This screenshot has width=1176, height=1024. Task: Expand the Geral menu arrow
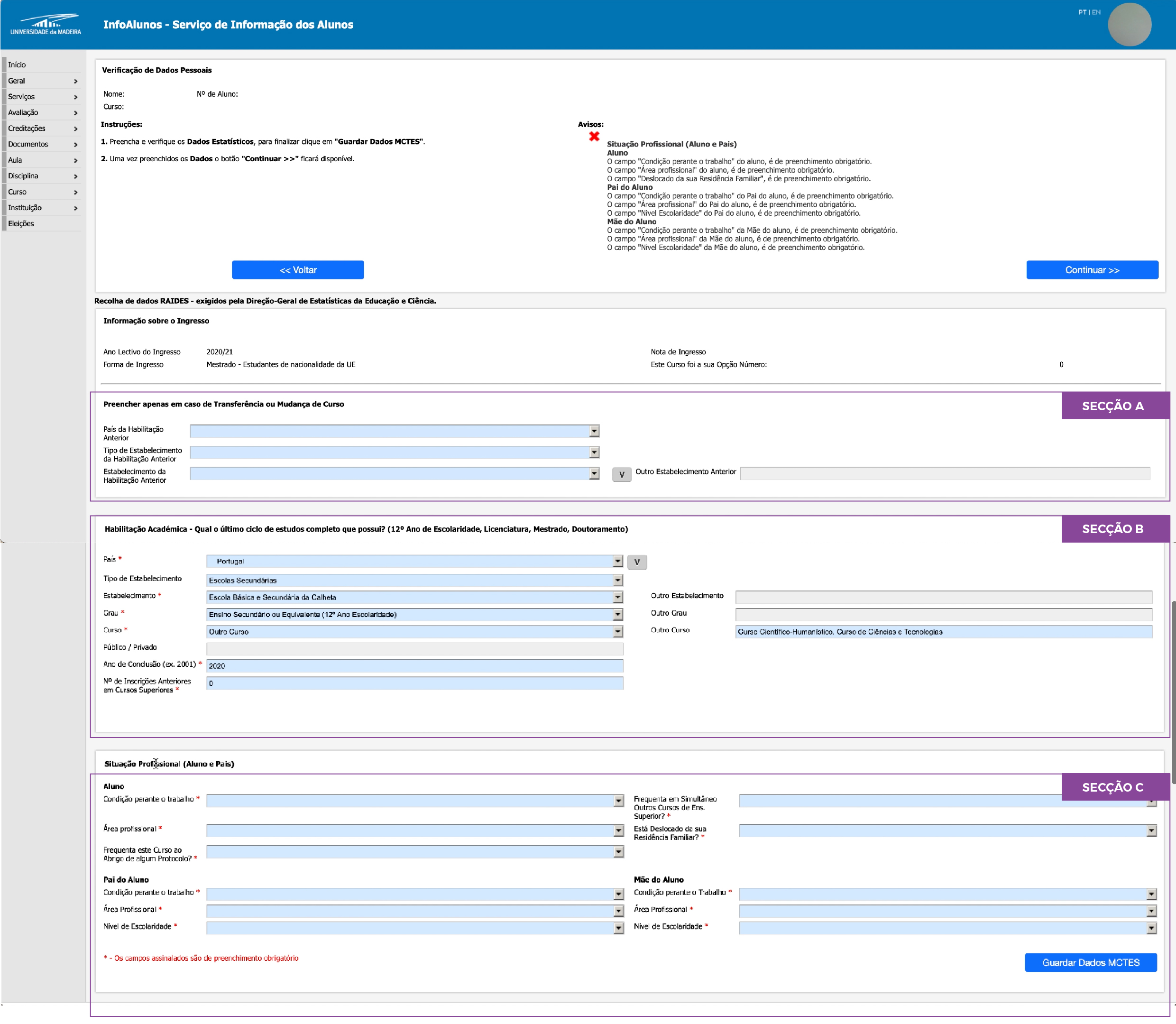75,81
